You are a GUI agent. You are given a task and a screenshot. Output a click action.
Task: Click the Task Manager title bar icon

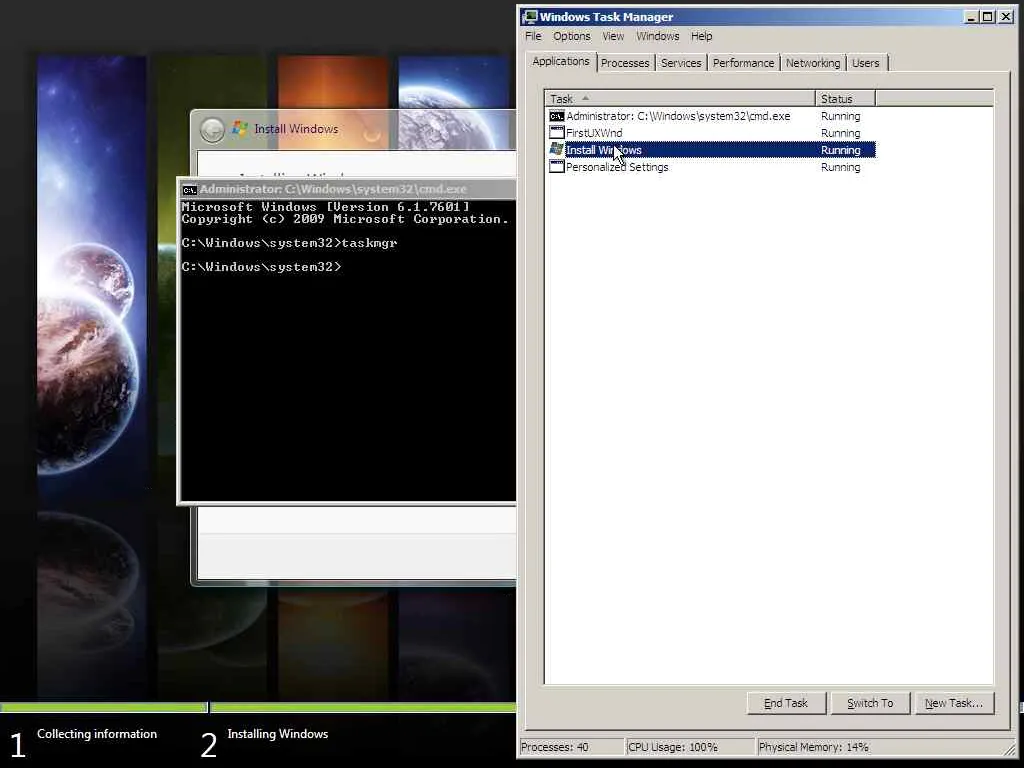point(530,17)
